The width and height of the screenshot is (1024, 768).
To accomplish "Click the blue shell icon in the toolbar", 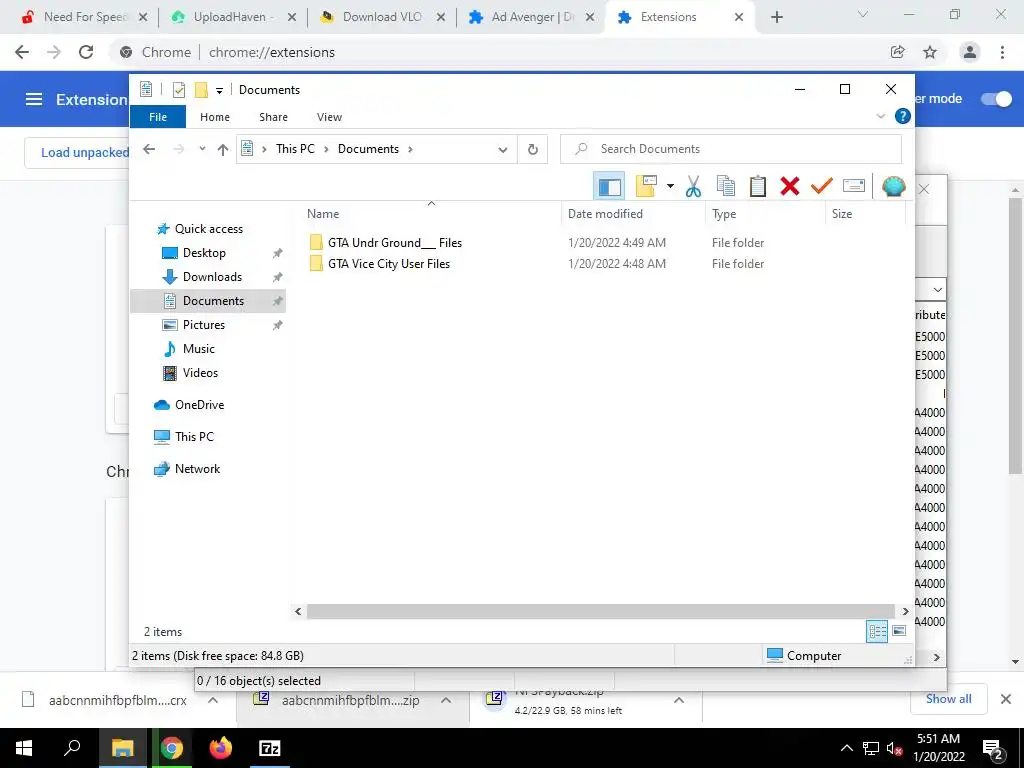I will (x=893, y=187).
